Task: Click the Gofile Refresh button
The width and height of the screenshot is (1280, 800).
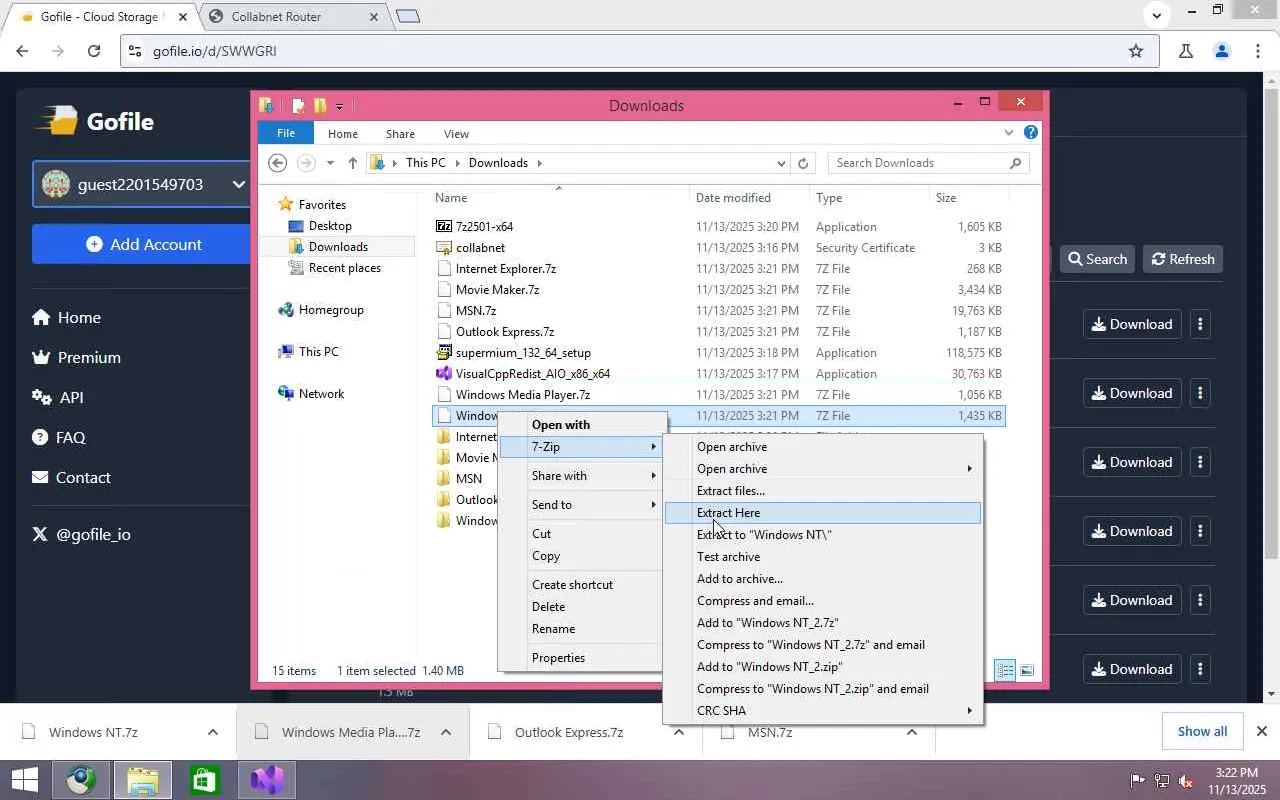Action: coord(1183,259)
